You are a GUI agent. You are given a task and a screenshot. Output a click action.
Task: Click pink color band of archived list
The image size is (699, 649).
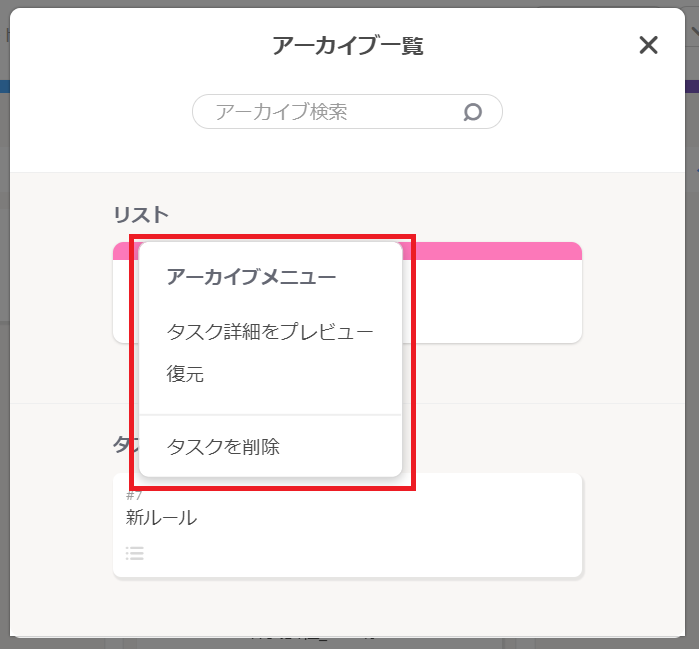click(490, 251)
